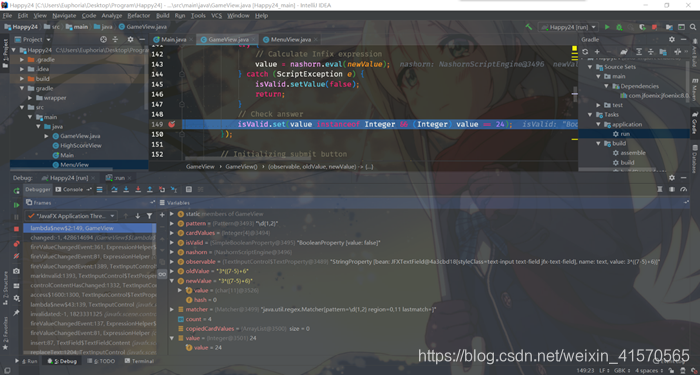700x375 pixels.
Task: Expand test source set in Gradle
Action: (599, 105)
